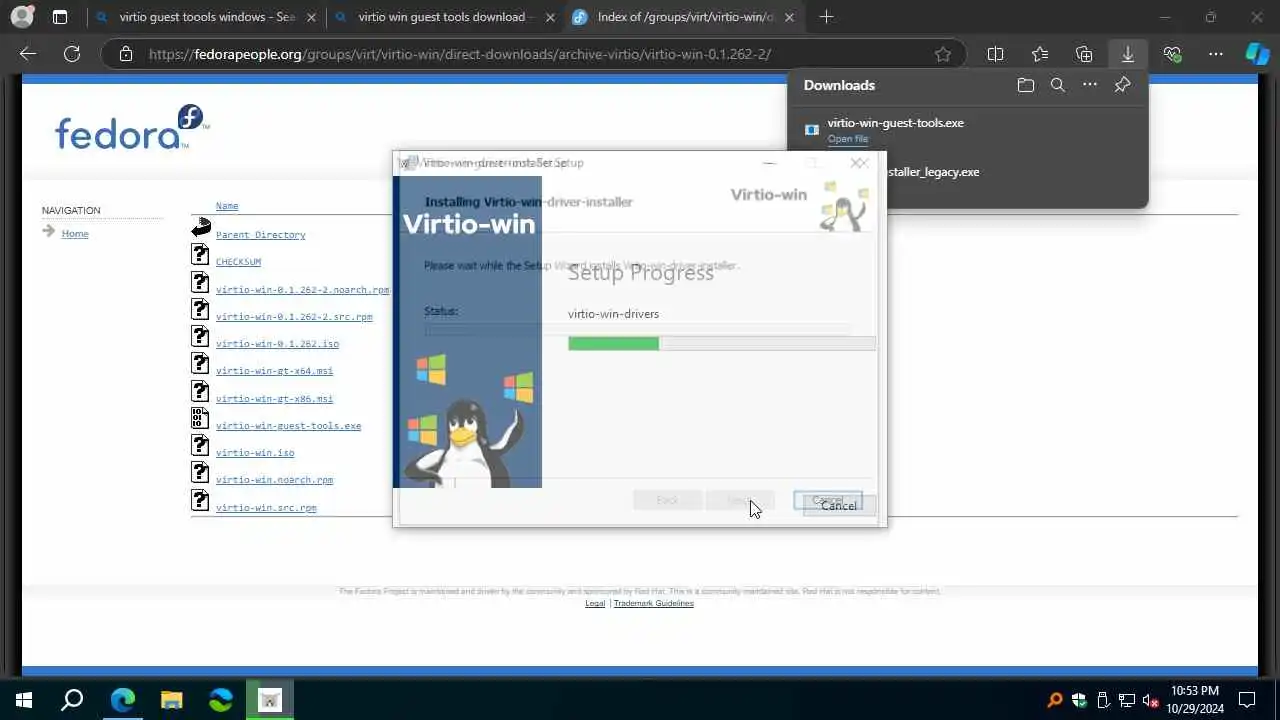Click the address bar URL

[x=460, y=54]
